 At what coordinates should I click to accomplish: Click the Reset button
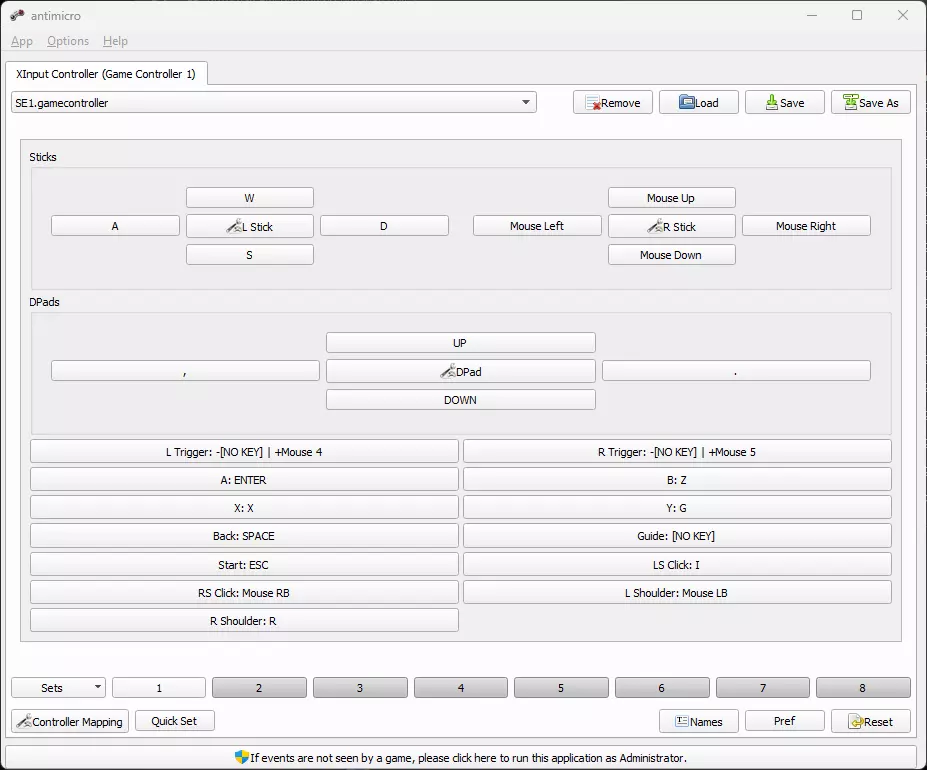(870, 721)
